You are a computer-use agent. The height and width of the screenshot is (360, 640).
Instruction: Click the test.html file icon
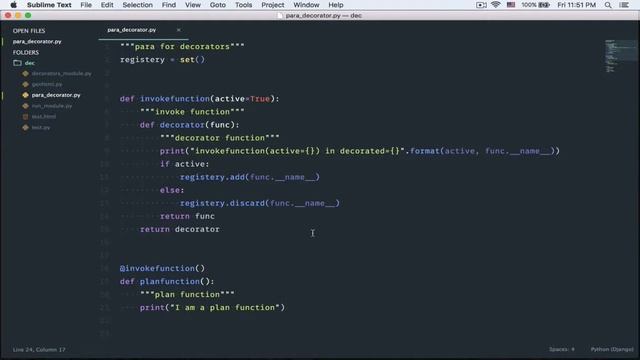[x=26, y=117]
